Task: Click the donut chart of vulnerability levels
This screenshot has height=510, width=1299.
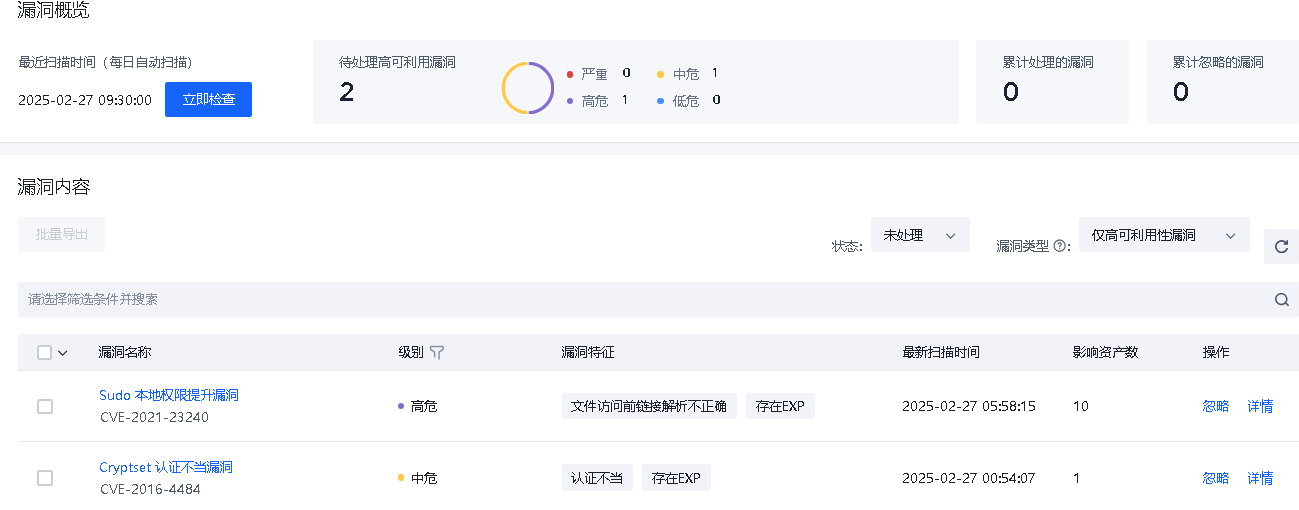Action: tap(528, 88)
